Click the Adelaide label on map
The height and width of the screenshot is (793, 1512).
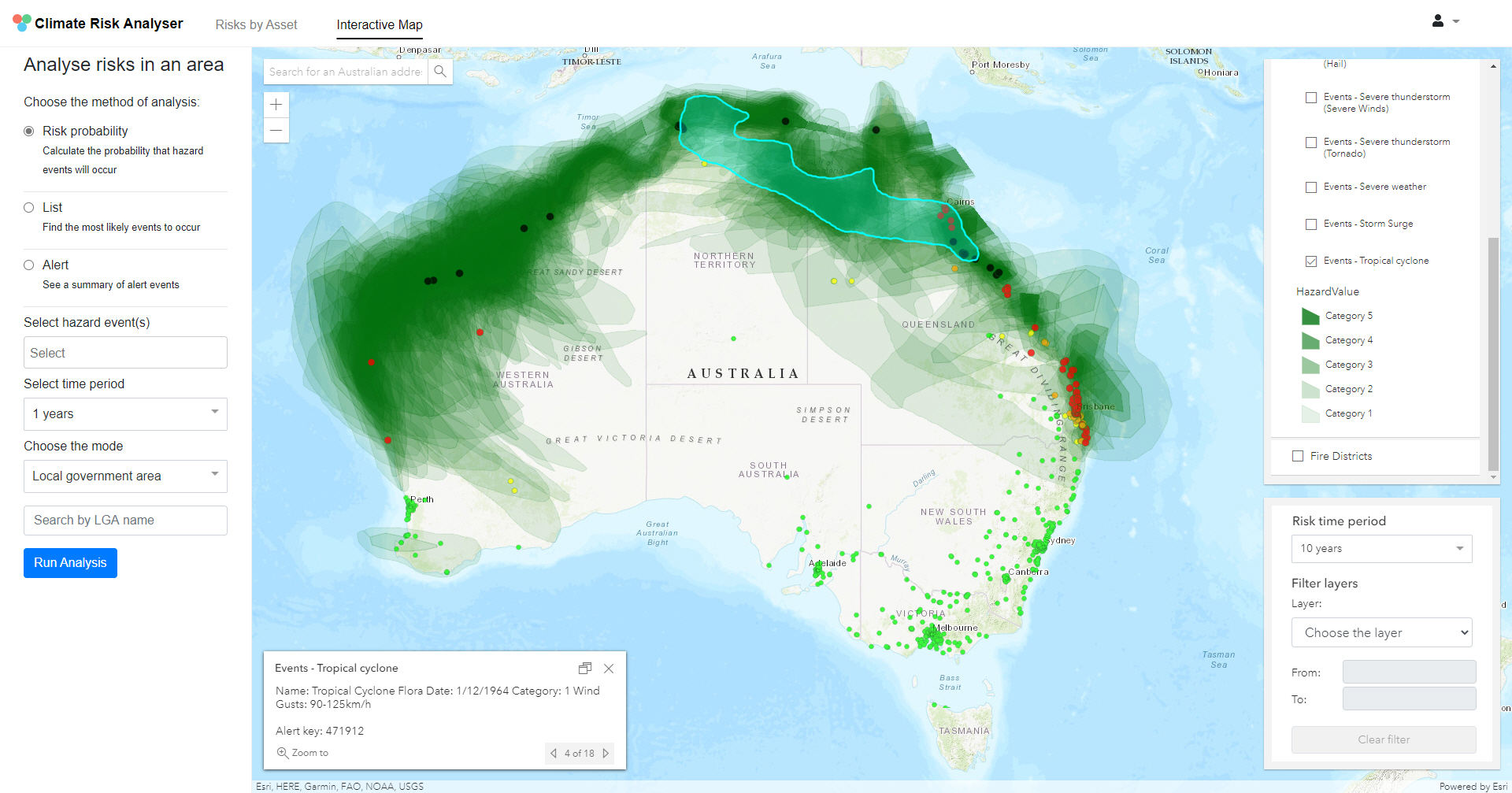tap(828, 563)
